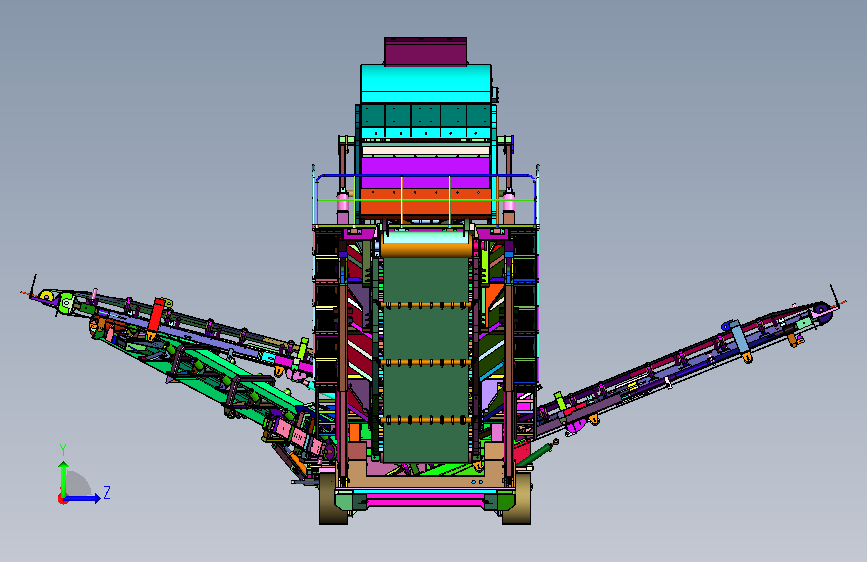Select the right wheel at machine base
Viewport: 867px width, 562px height.
tap(516, 498)
